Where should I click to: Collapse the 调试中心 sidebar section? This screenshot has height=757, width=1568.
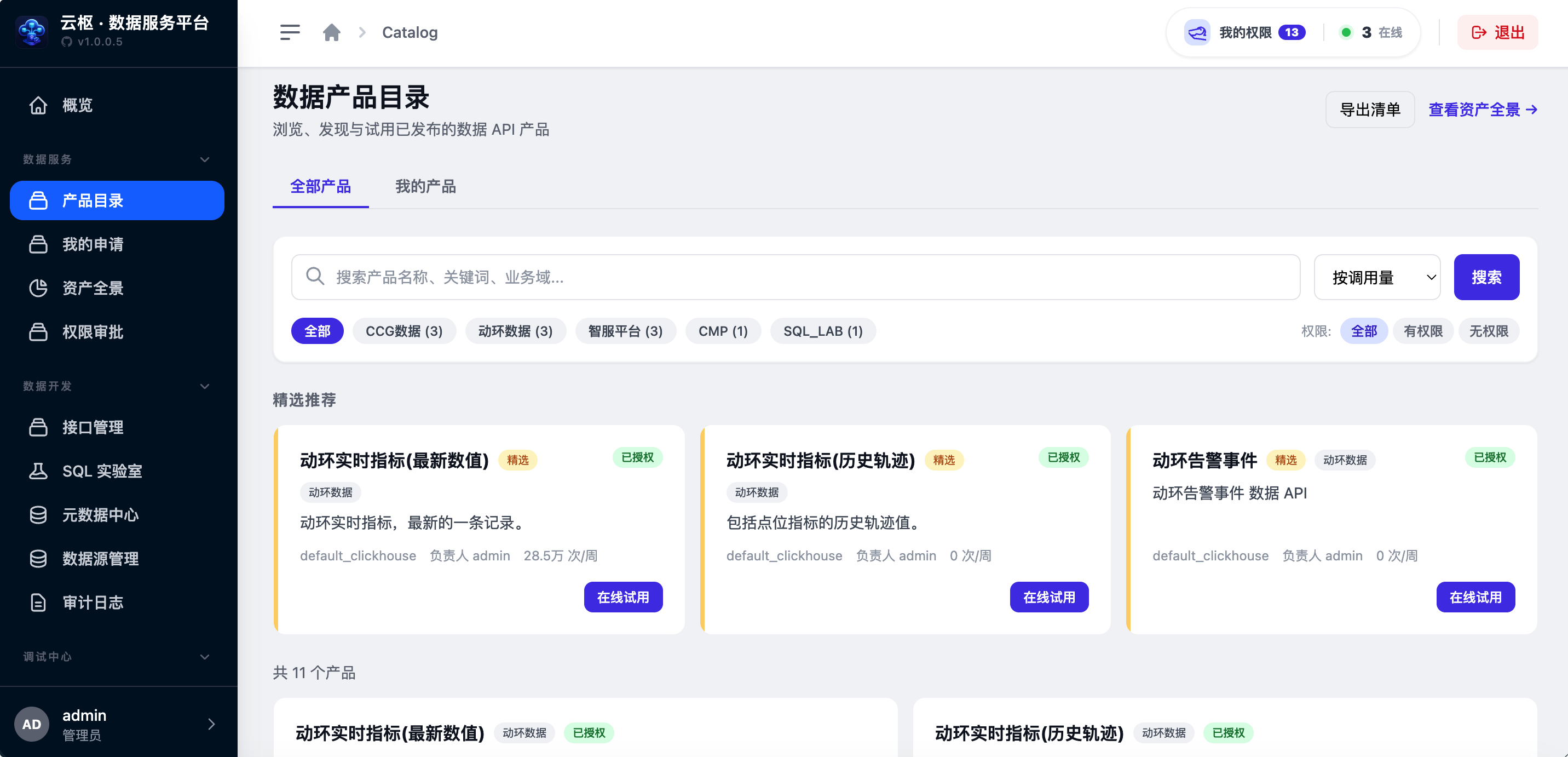205,657
